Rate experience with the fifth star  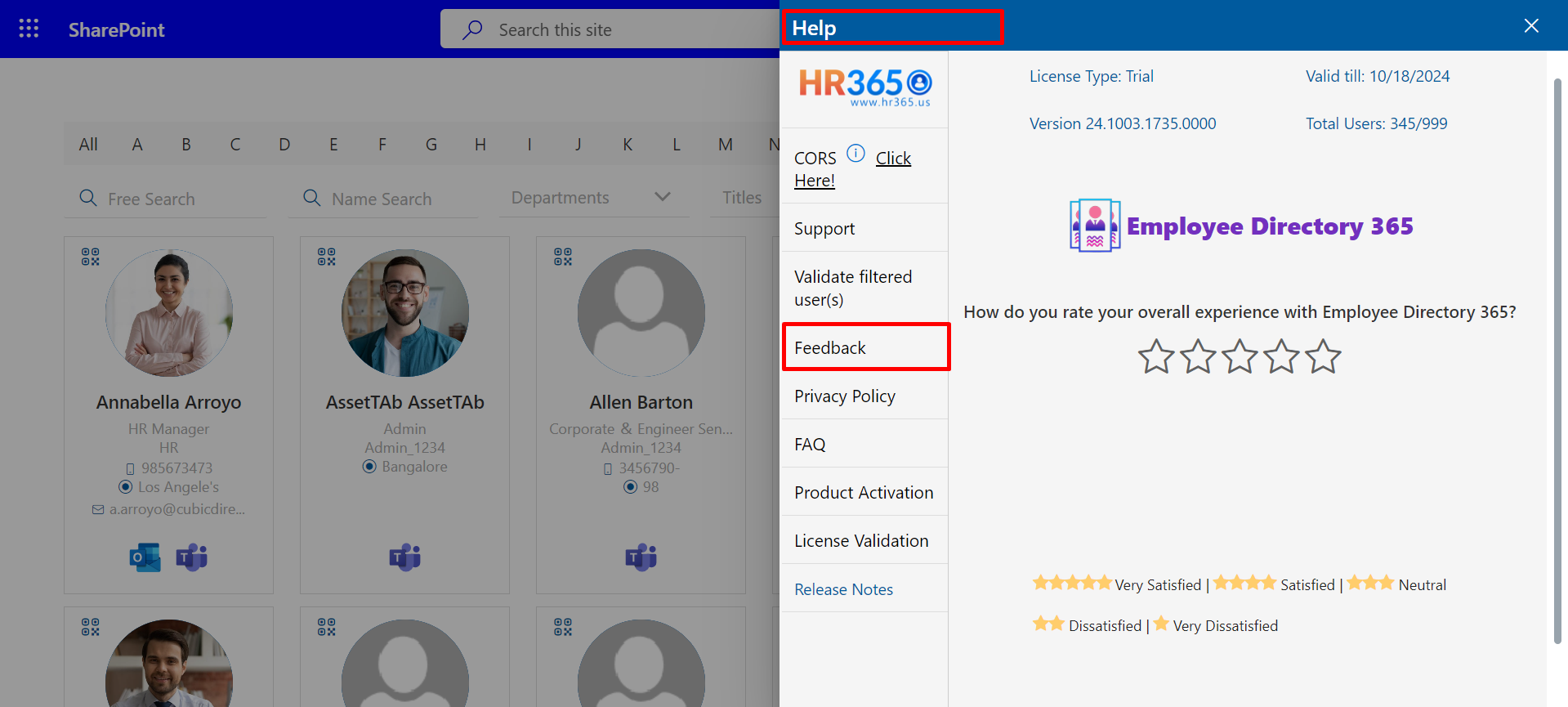pyautogui.click(x=1323, y=356)
